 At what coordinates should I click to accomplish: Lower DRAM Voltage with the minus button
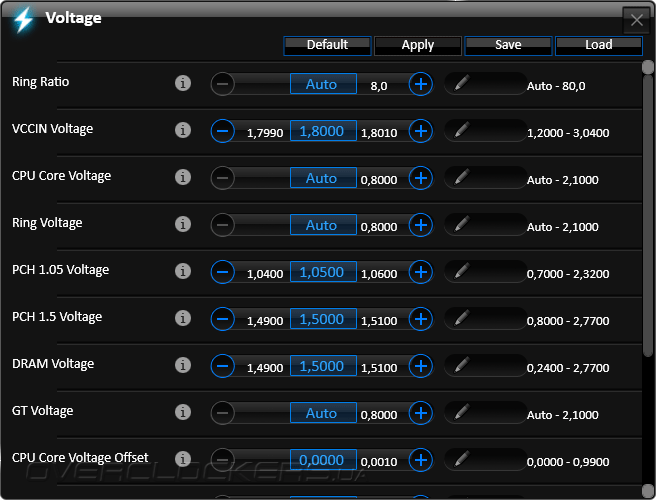tap(223, 366)
